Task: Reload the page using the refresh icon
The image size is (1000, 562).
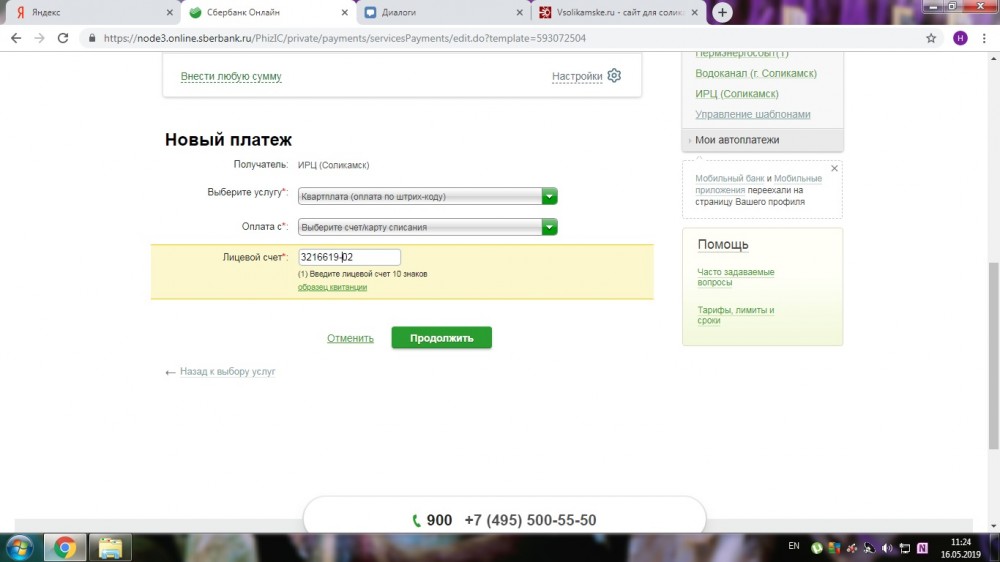Action: pos(63,38)
